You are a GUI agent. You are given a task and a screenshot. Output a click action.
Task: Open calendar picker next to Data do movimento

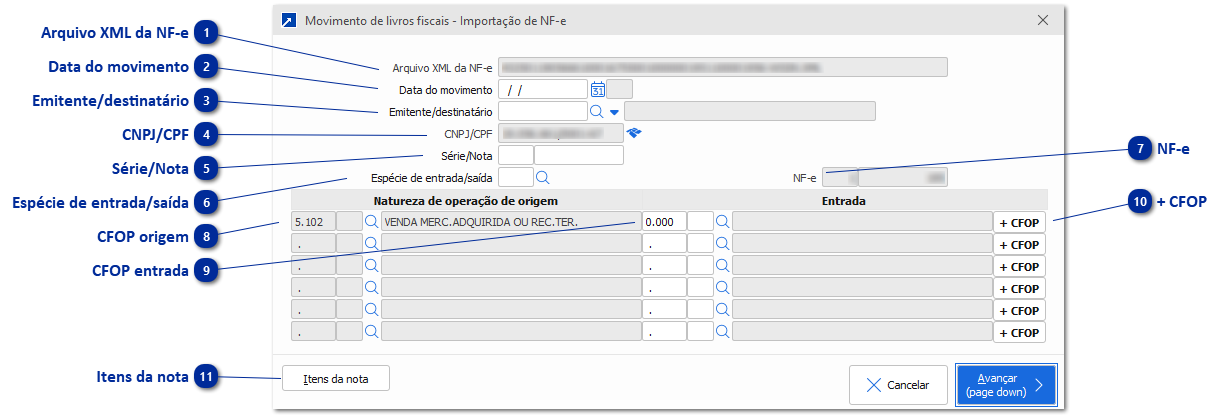[x=598, y=89]
